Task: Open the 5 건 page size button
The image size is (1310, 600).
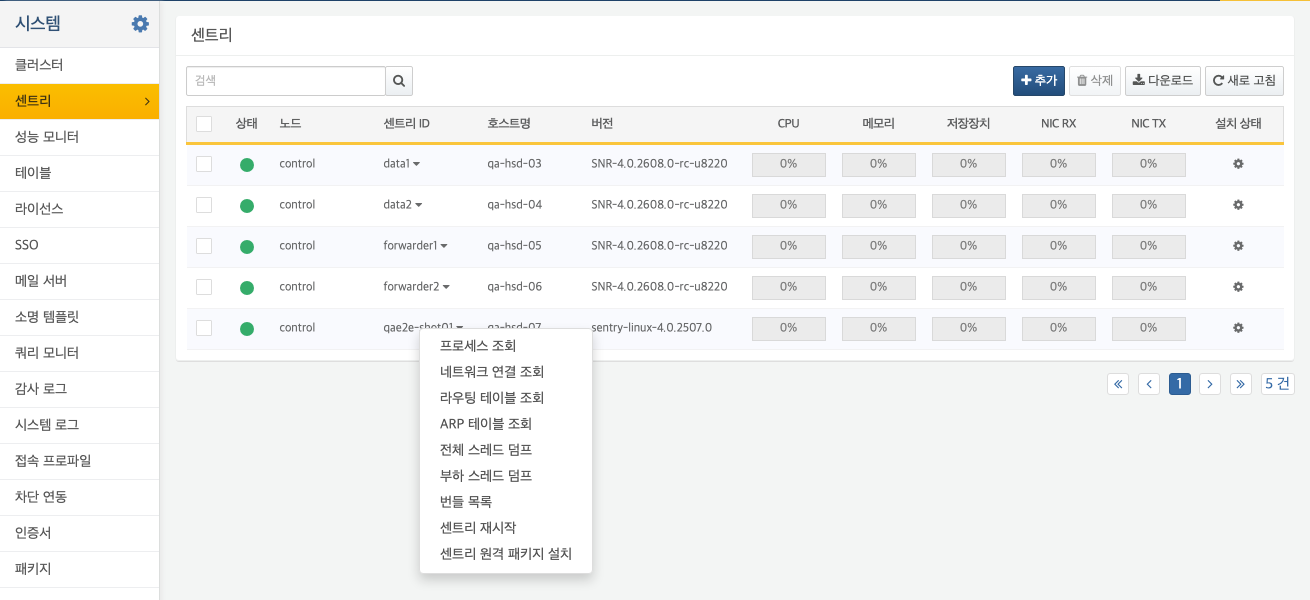Action: (x=1277, y=384)
